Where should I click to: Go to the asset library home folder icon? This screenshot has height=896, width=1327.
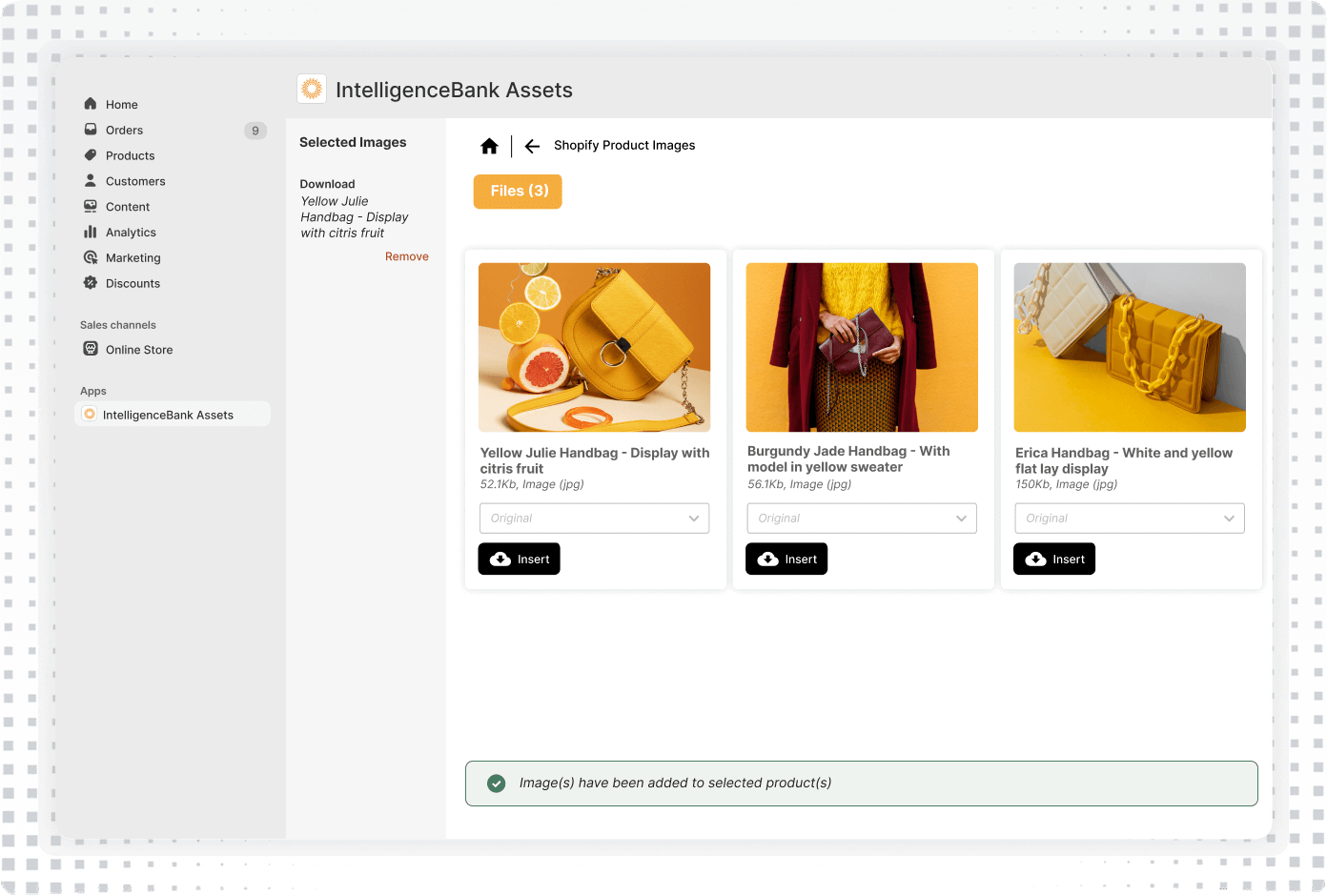[489, 146]
